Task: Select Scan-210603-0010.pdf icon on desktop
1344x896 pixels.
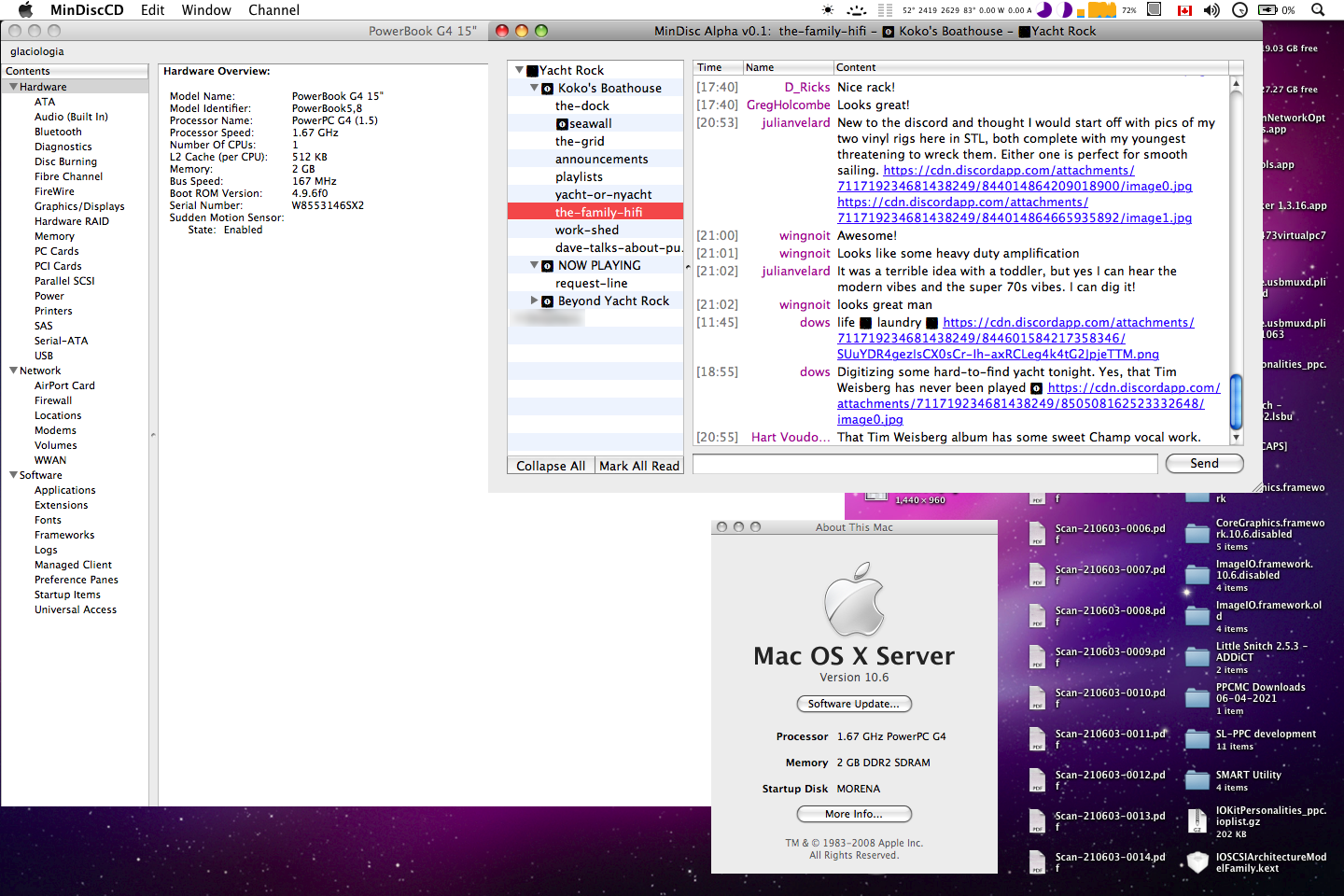Action: 1037,697
